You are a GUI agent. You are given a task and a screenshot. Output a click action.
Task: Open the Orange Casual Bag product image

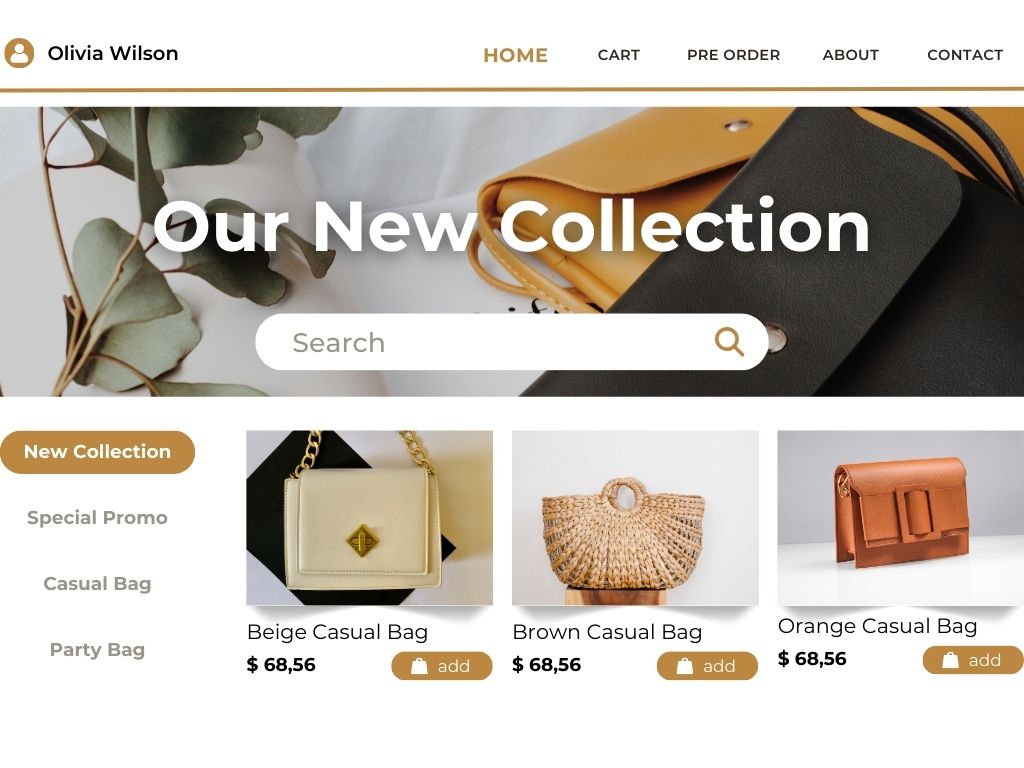901,518
